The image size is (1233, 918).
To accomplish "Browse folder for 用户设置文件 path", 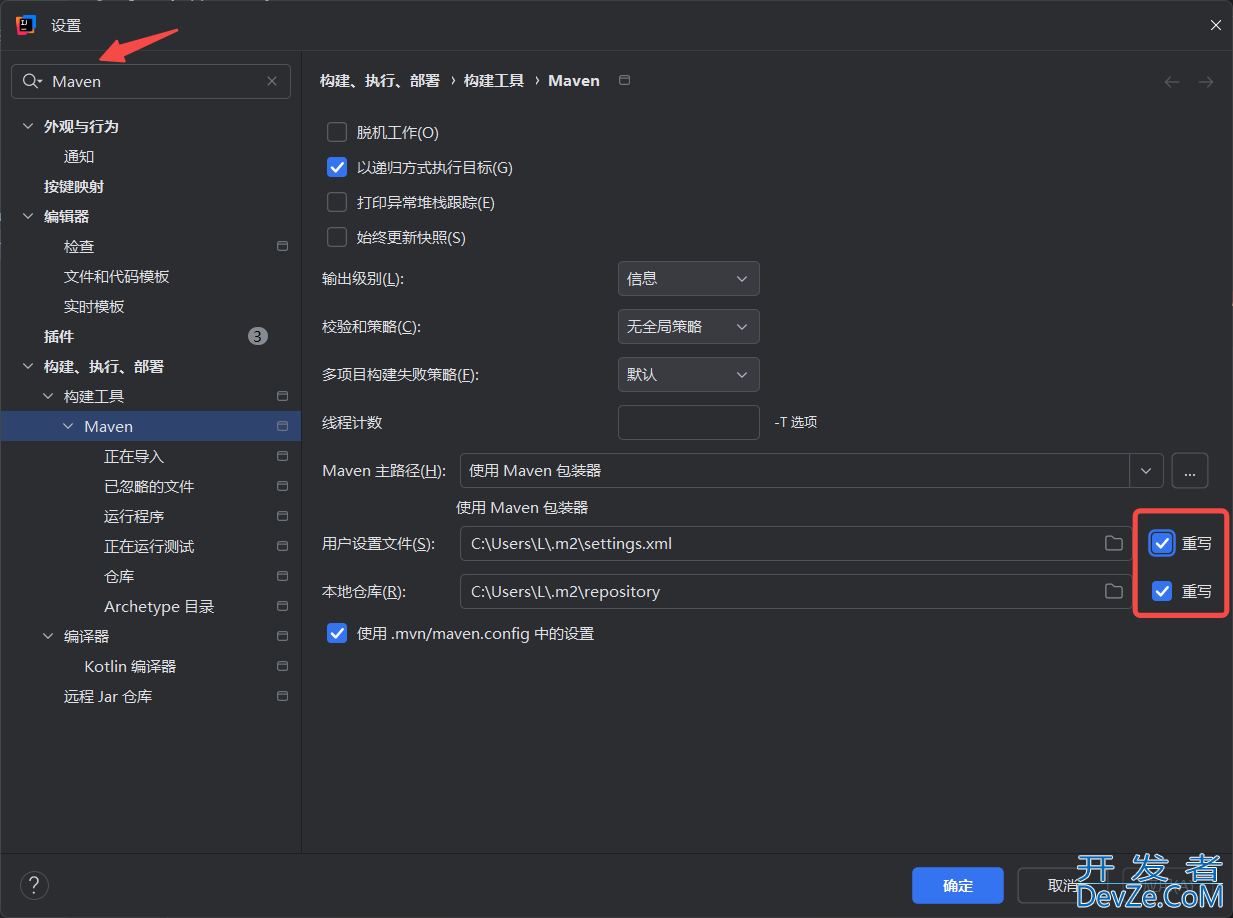I will coord(1113,543).
